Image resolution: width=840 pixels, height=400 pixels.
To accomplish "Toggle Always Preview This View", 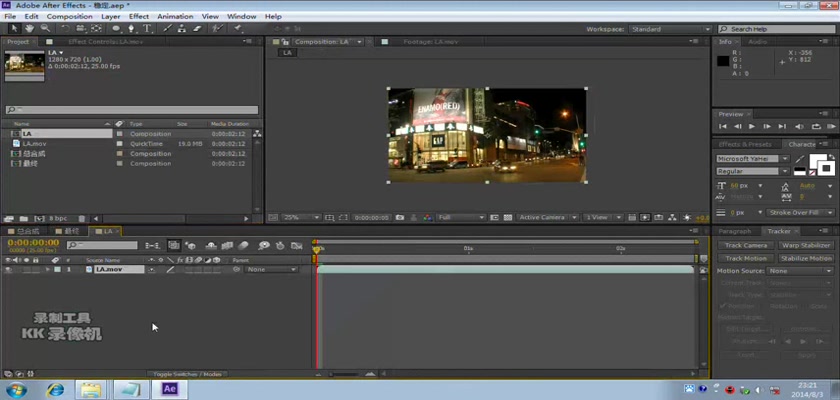I will coord(271,218).
